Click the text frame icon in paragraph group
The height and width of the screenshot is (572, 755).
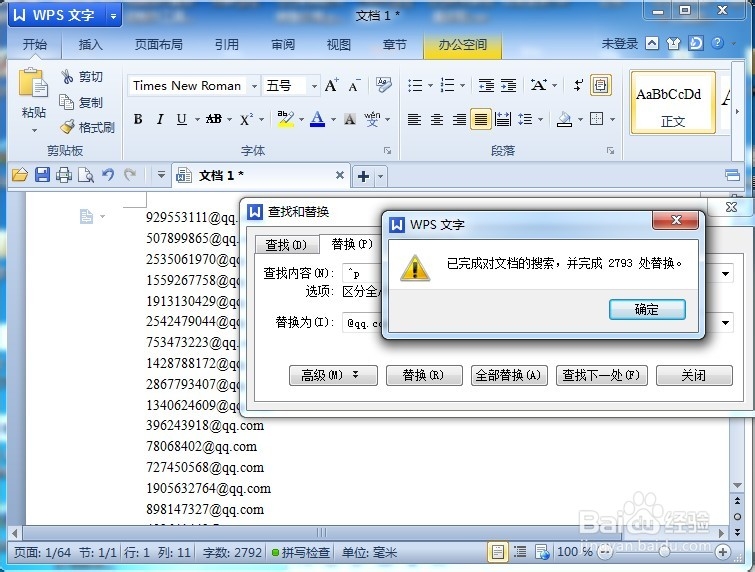(600, 85)
